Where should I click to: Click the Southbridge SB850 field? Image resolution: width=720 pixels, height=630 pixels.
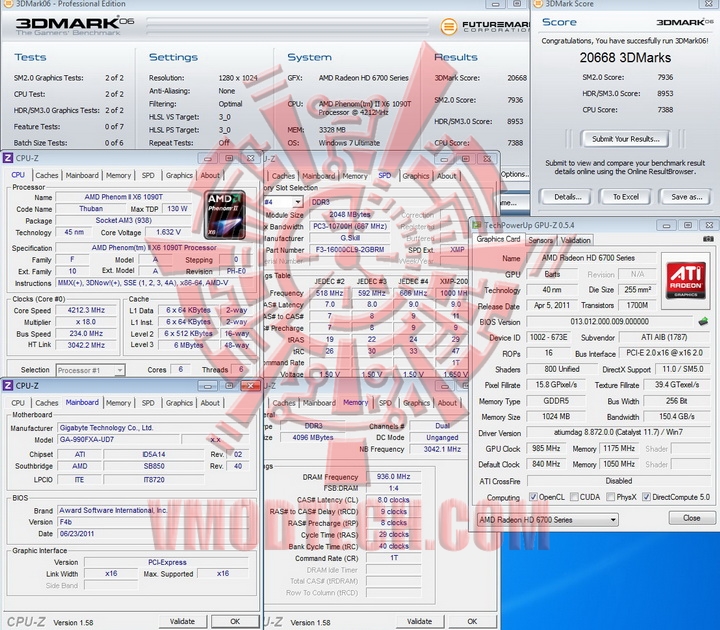[153, 466]
